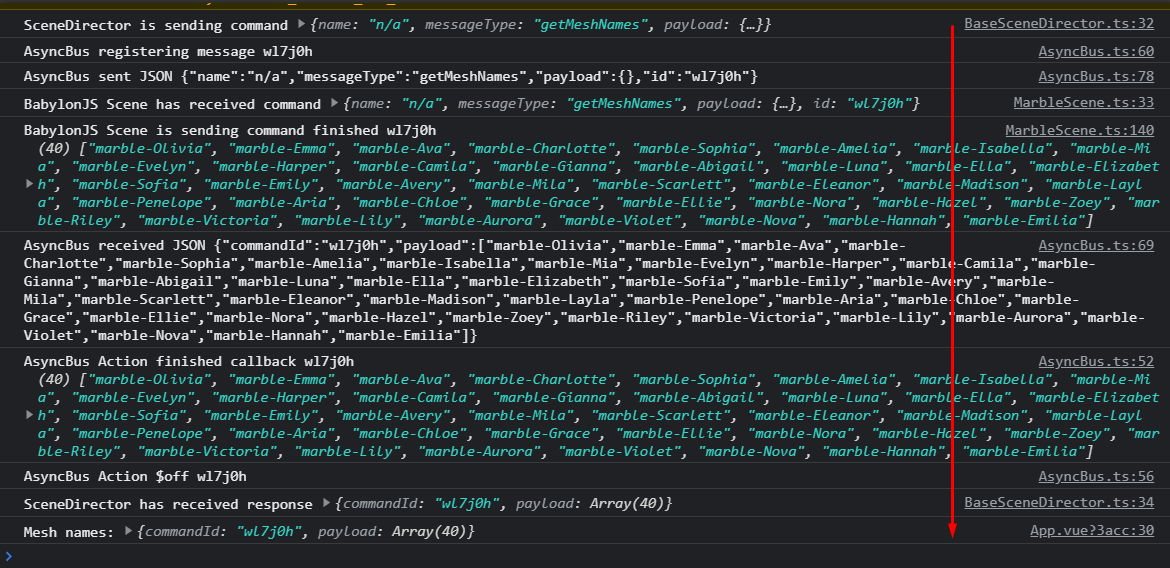This screenshot has width=1170, height=568.
Task: Open source link MarbleScene.ts:140
Action: [1080, 131]
